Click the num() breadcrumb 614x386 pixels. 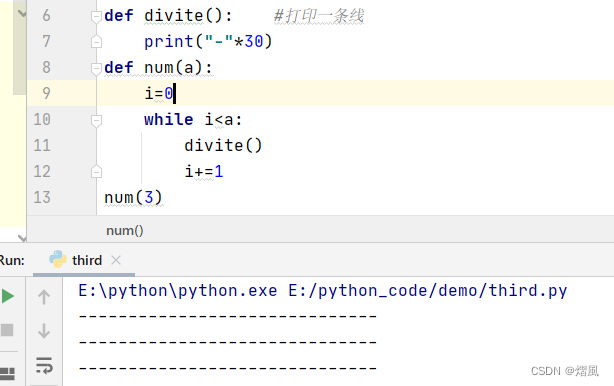pyautogui.click(x=125, y=231)
